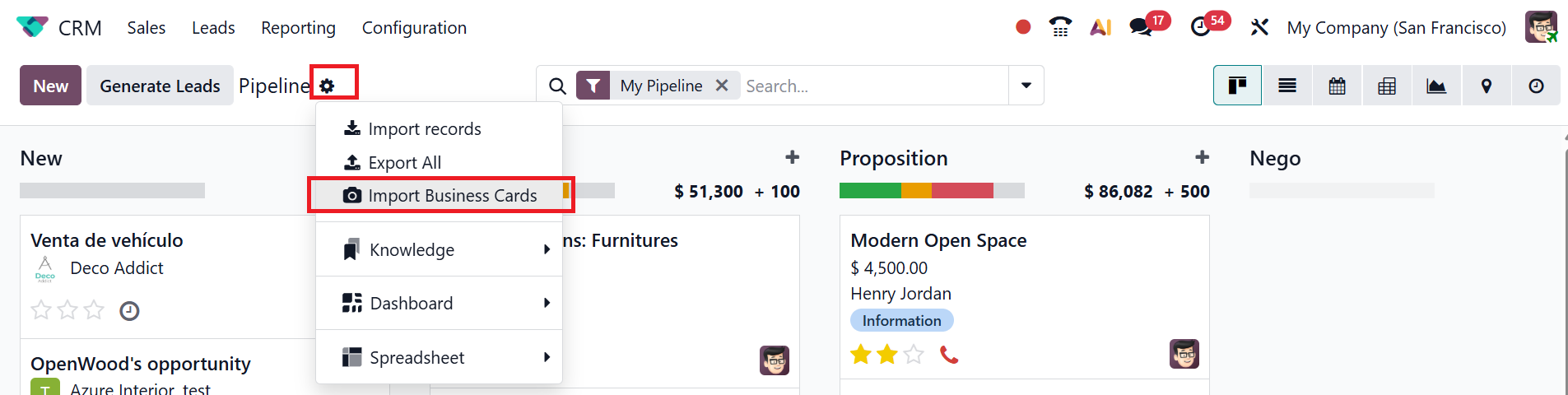This screenshot has width=1568, height=395.
Task: Open the Pipeline gear settings menu
Action: 328,86
